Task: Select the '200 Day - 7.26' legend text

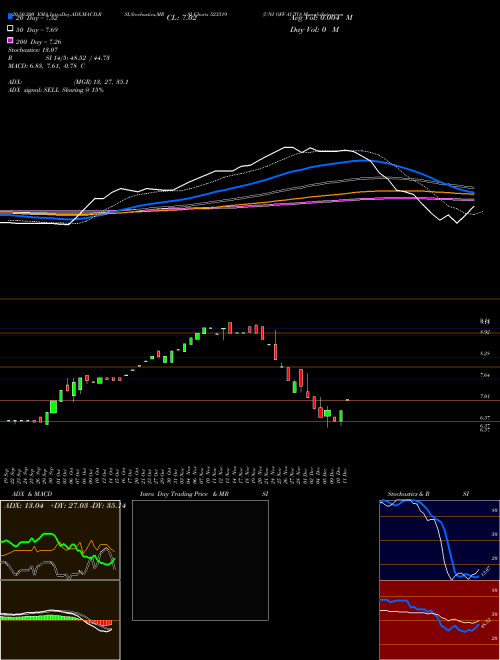Action: tap(39, 42)
